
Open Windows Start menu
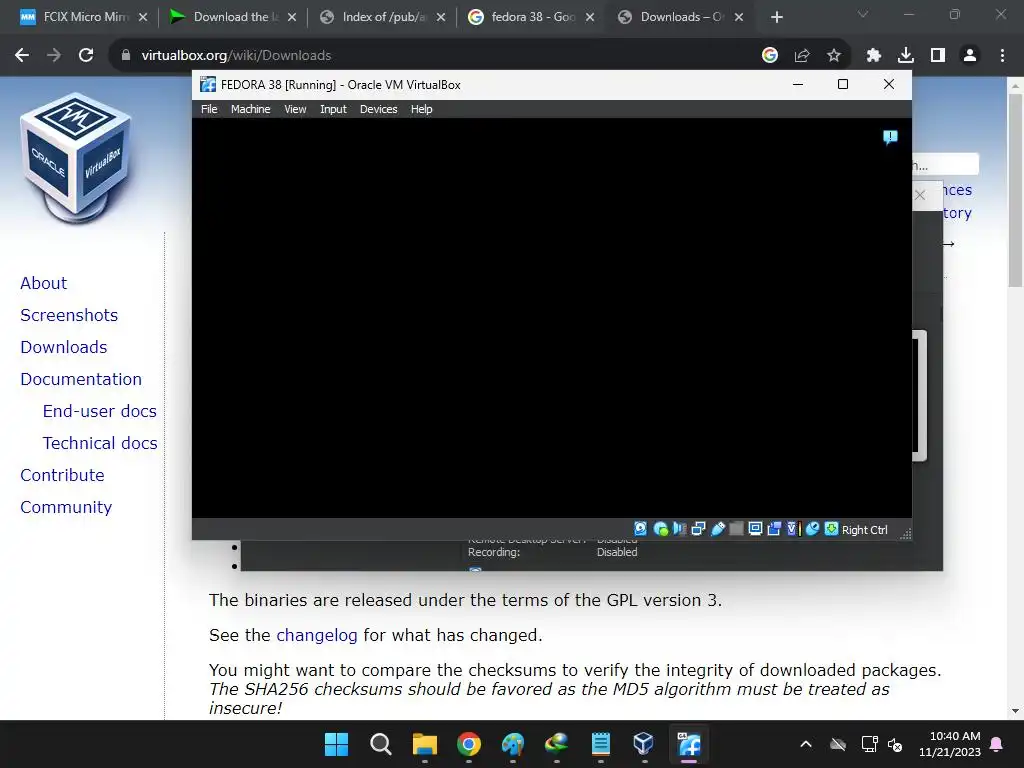(337, 744)
